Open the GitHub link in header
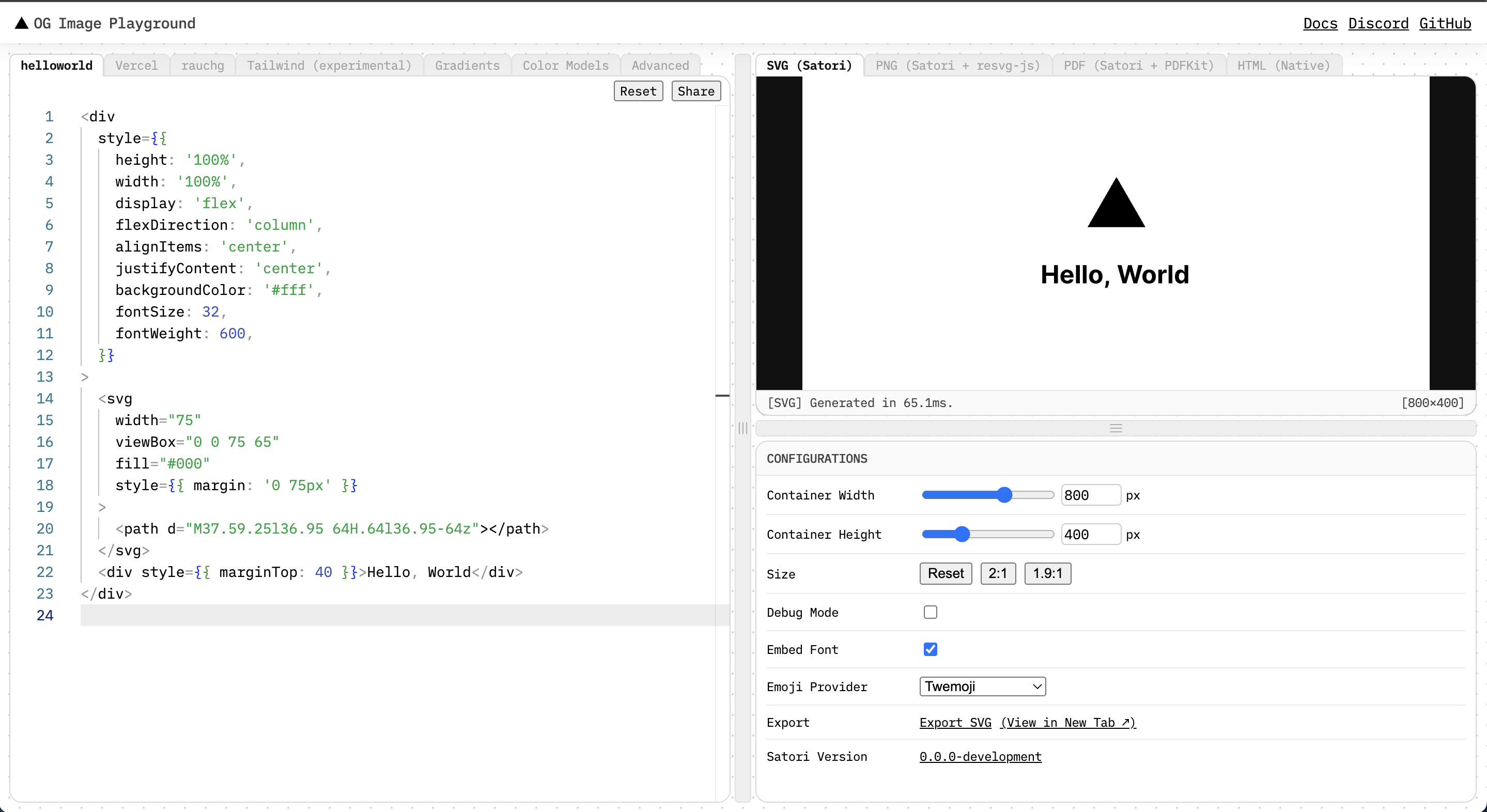The height and width of the screenshot is (812, 1487). [1444, 23]
